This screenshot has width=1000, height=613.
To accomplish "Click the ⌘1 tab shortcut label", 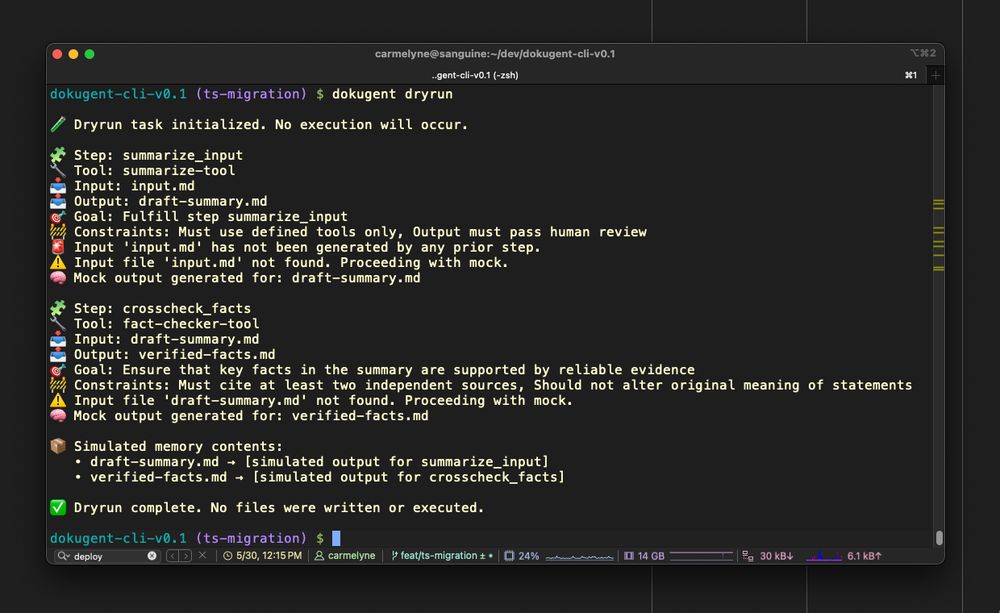I will pos(911,75).
